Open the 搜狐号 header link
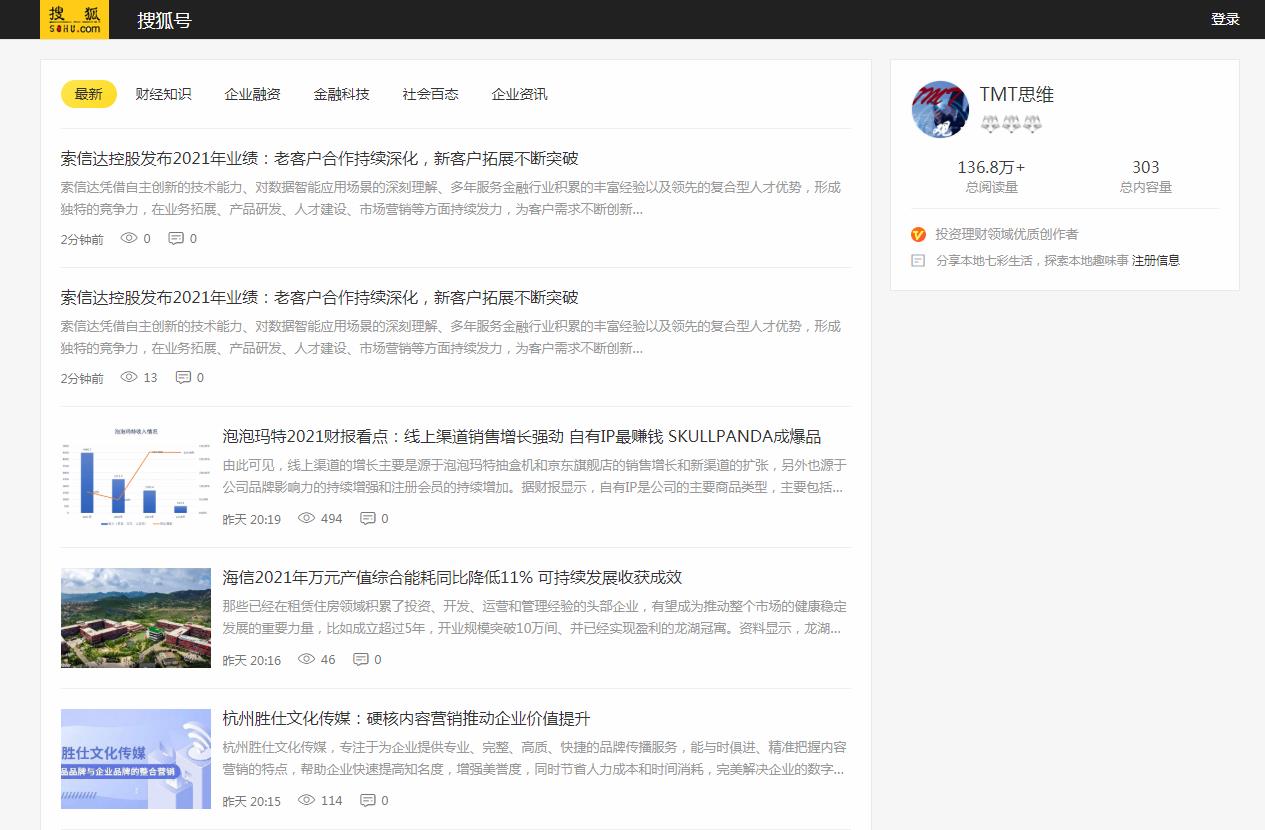 click(164, 20)
